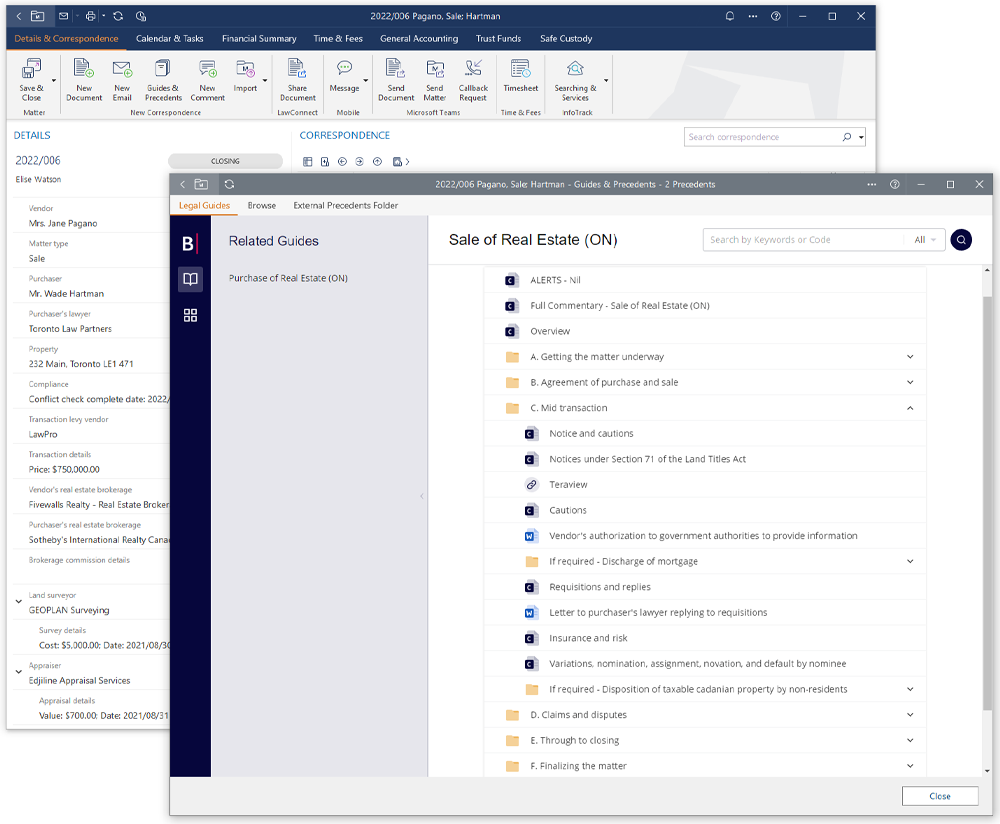Click the printer icon in main title bar

click(91, 16)
